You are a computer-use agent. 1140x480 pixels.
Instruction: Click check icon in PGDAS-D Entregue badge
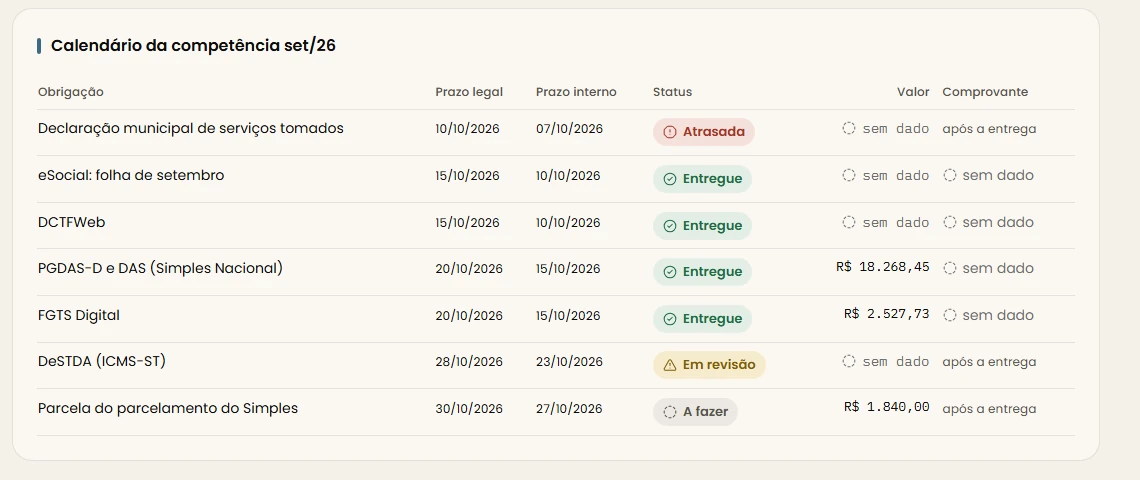click(670, 272)
